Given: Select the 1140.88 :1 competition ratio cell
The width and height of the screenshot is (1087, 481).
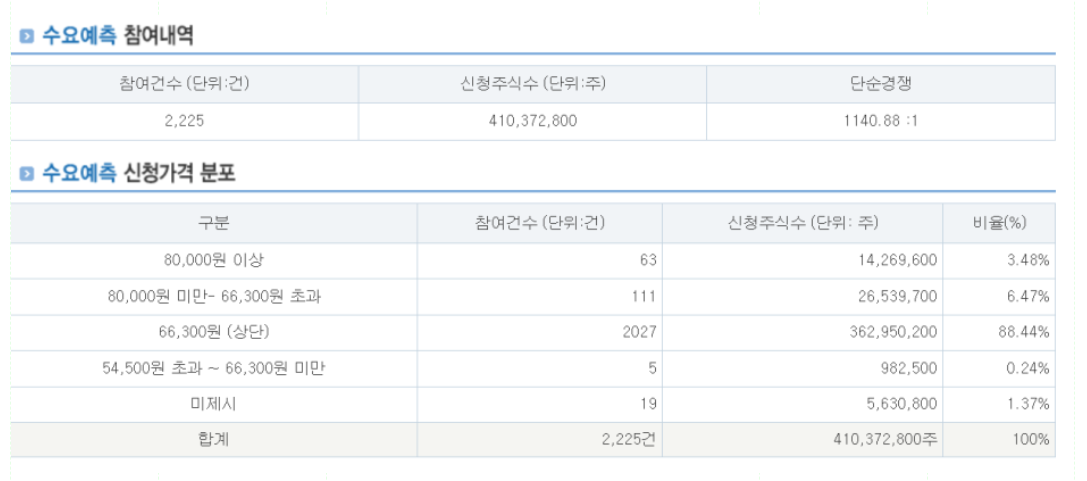Looking at the screenshot, I should (x=881, y=121).
